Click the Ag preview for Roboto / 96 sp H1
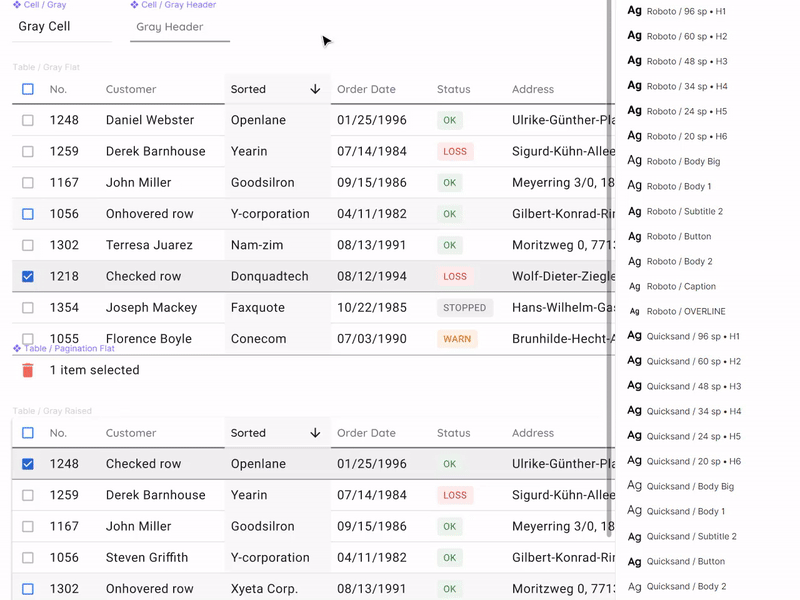Viewport: 800px width, 600px height. coord(634,11)
